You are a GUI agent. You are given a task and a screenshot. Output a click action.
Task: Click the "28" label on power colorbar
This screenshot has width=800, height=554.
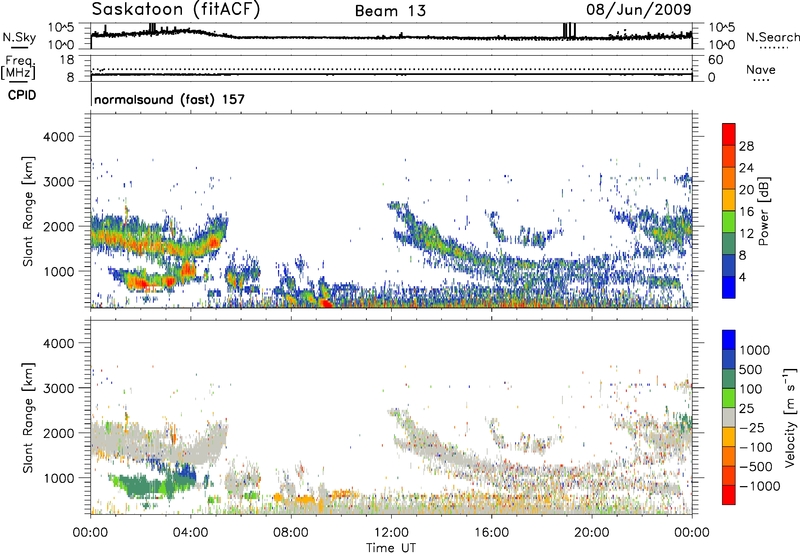[746, 146]
